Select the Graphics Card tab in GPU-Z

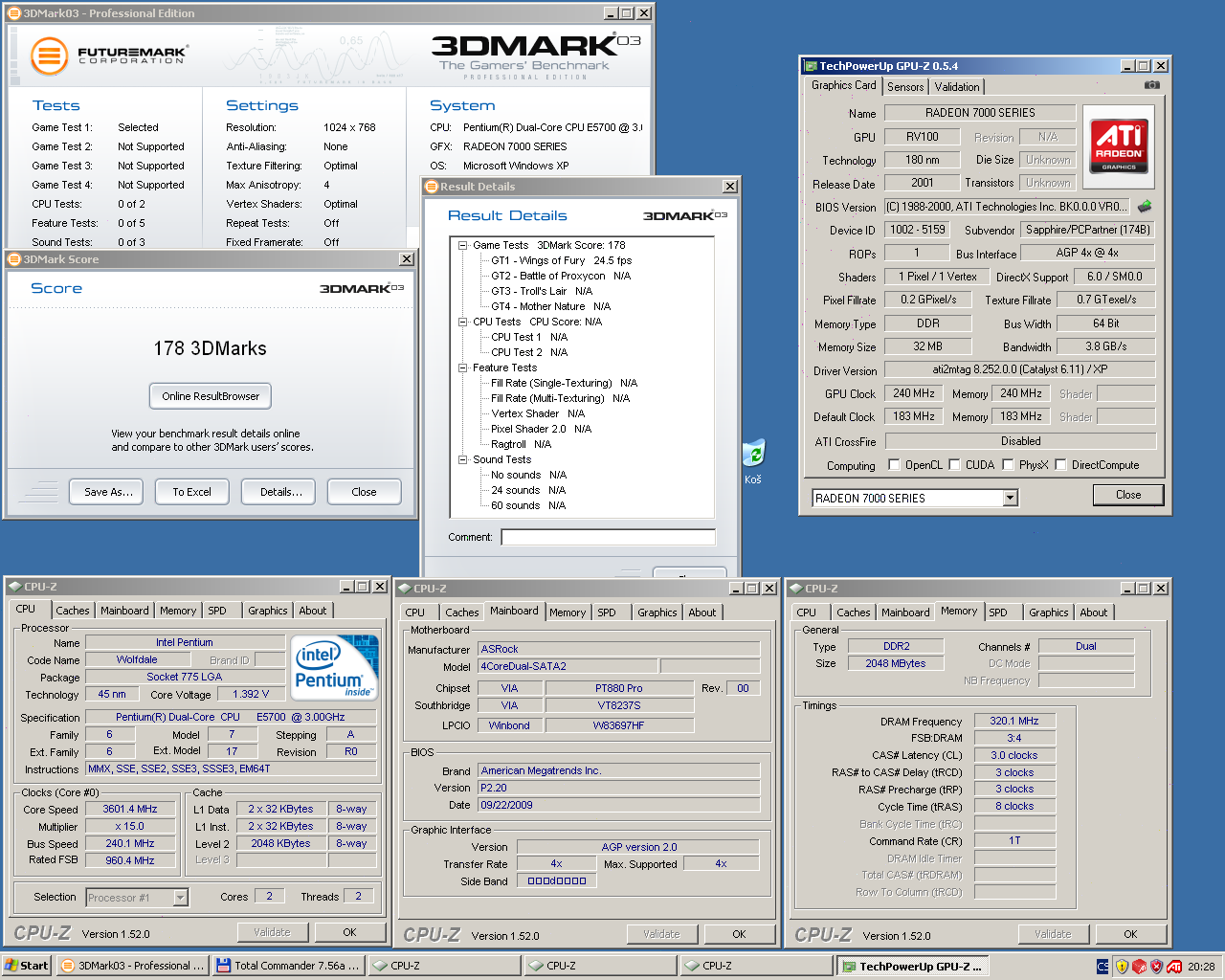pyautogui.click(x=844, y=85)
